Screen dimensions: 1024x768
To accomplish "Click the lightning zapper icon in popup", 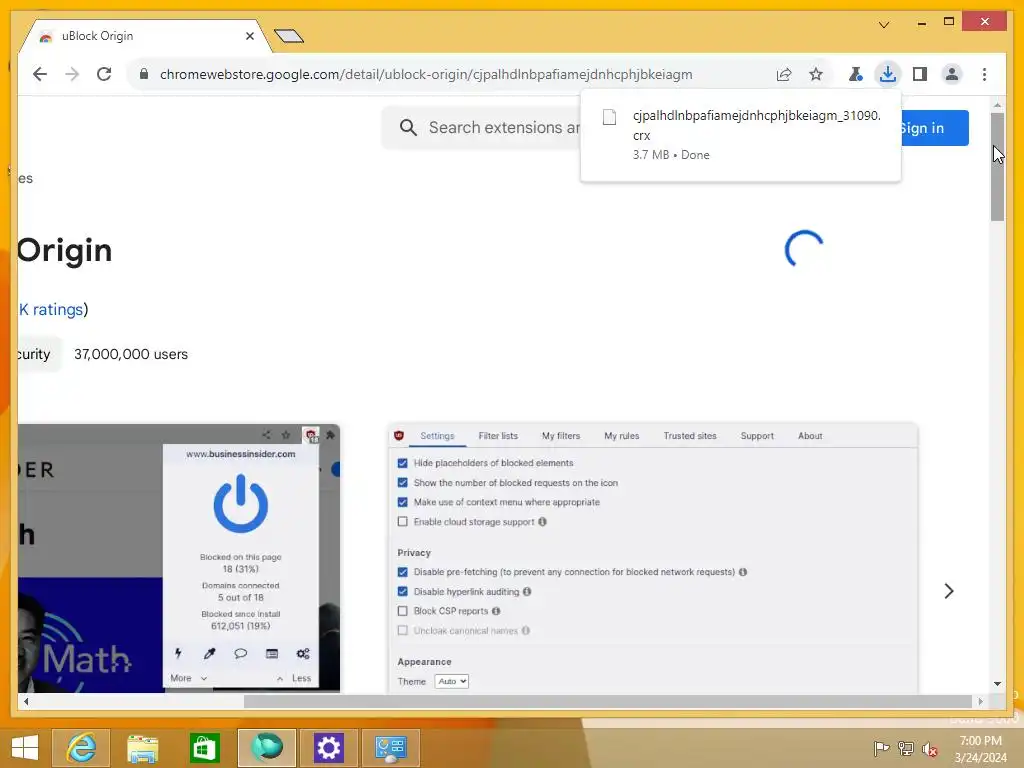I will click(178, 653).
